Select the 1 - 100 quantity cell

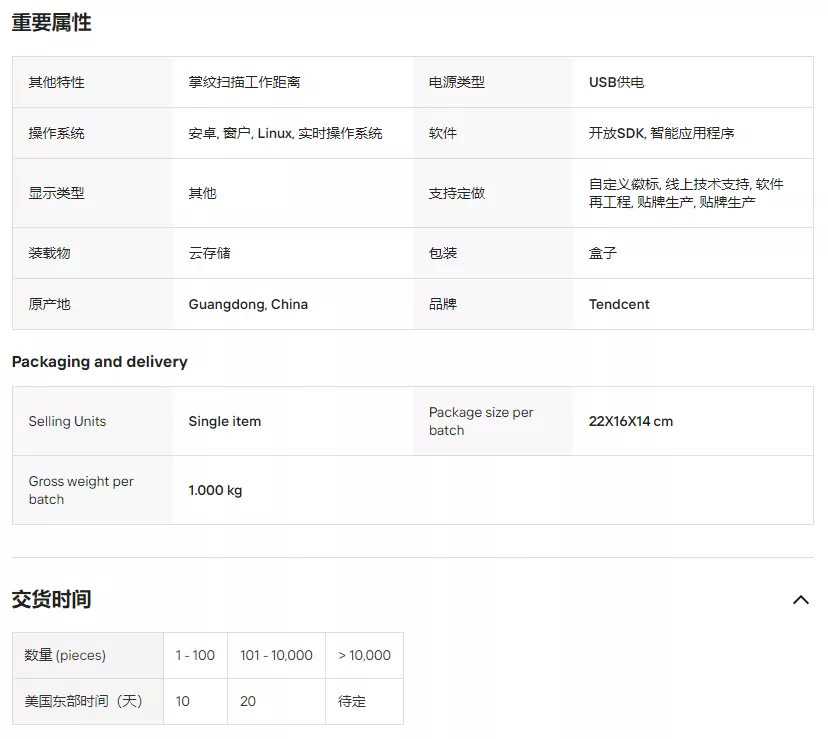[x=195, y=655]
